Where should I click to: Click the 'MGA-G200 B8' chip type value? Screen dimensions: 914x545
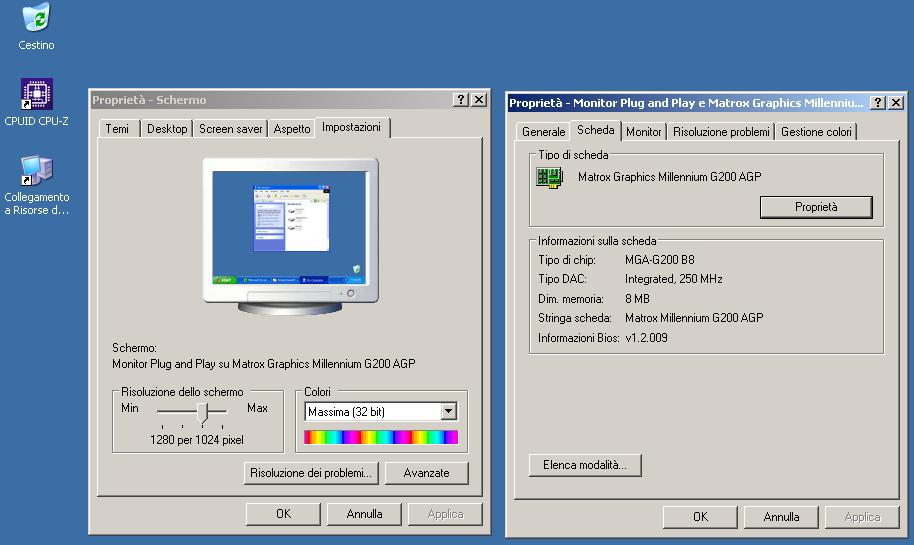click(x=659, y=259)
